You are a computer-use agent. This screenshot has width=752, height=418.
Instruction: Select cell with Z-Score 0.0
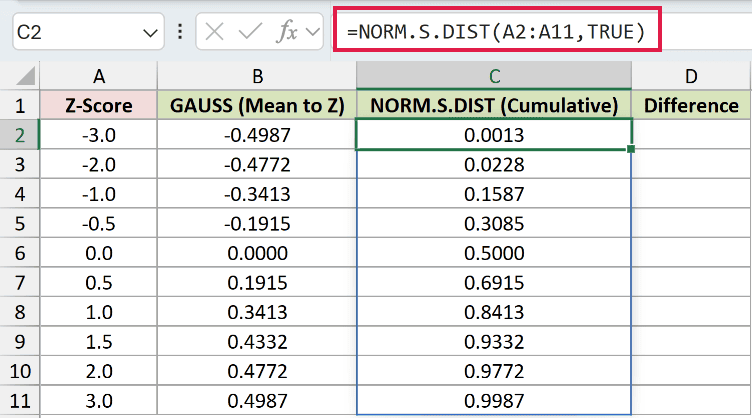click(99, 253)
